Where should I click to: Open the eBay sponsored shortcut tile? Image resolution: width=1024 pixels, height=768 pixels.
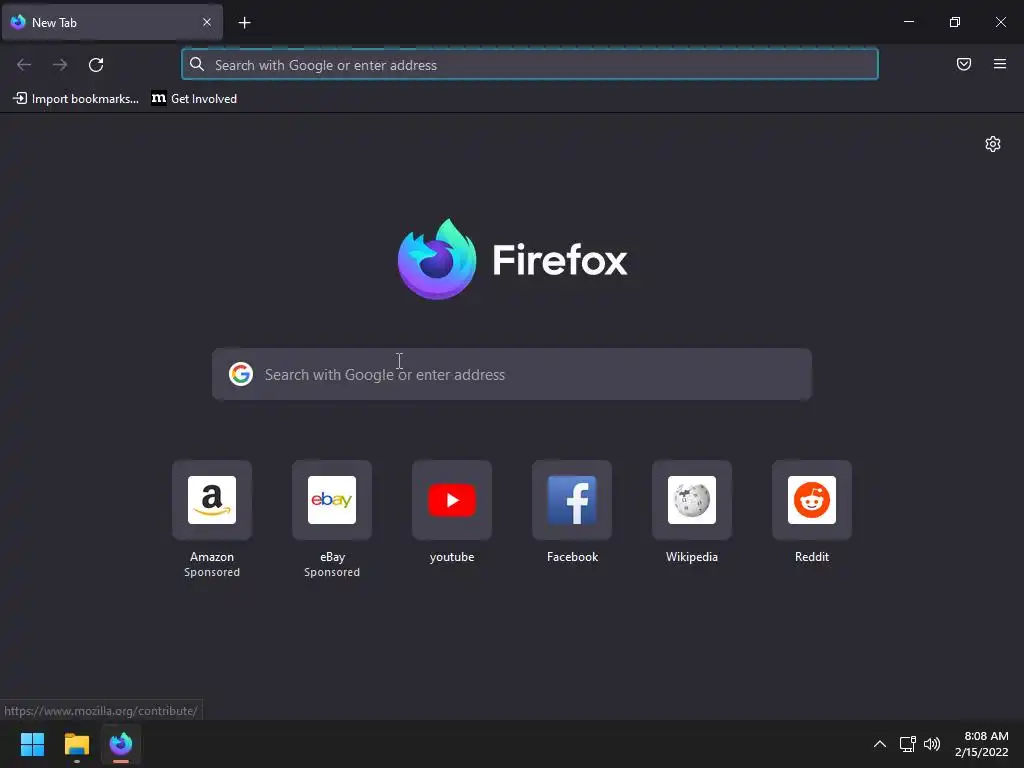click(x=332, y=500)
